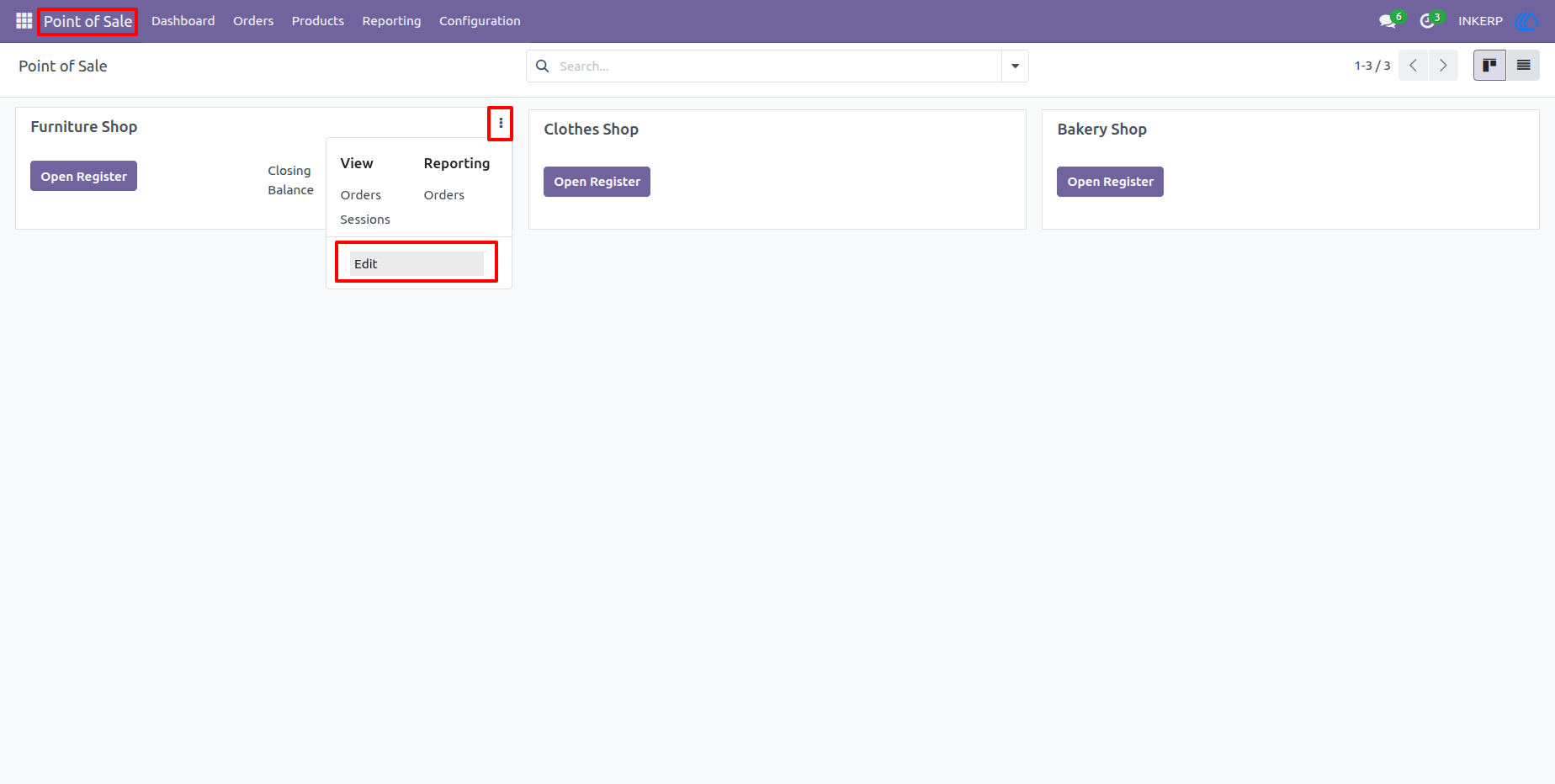Select Edit in Furniture Shop dropdown
Viewport: 1555px width, 784px height.
(x=417, y=263)
